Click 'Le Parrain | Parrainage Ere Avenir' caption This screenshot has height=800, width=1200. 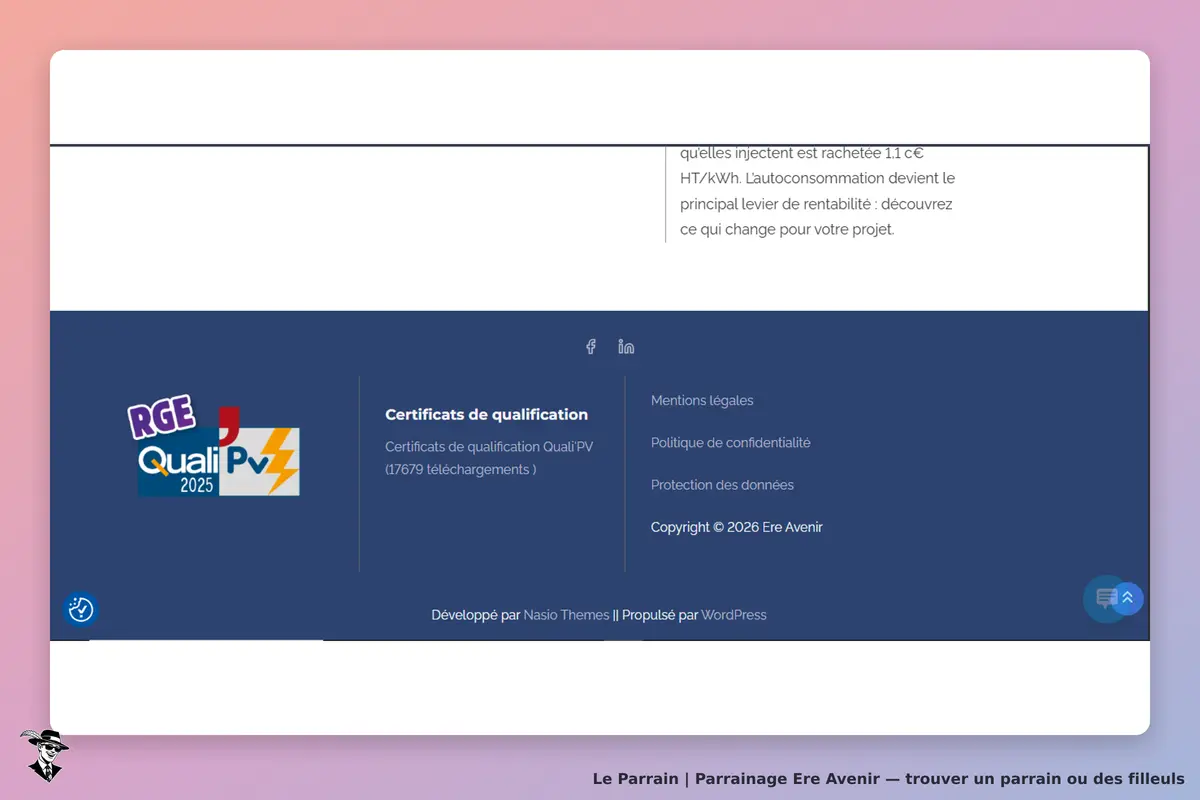pos(889,778)
